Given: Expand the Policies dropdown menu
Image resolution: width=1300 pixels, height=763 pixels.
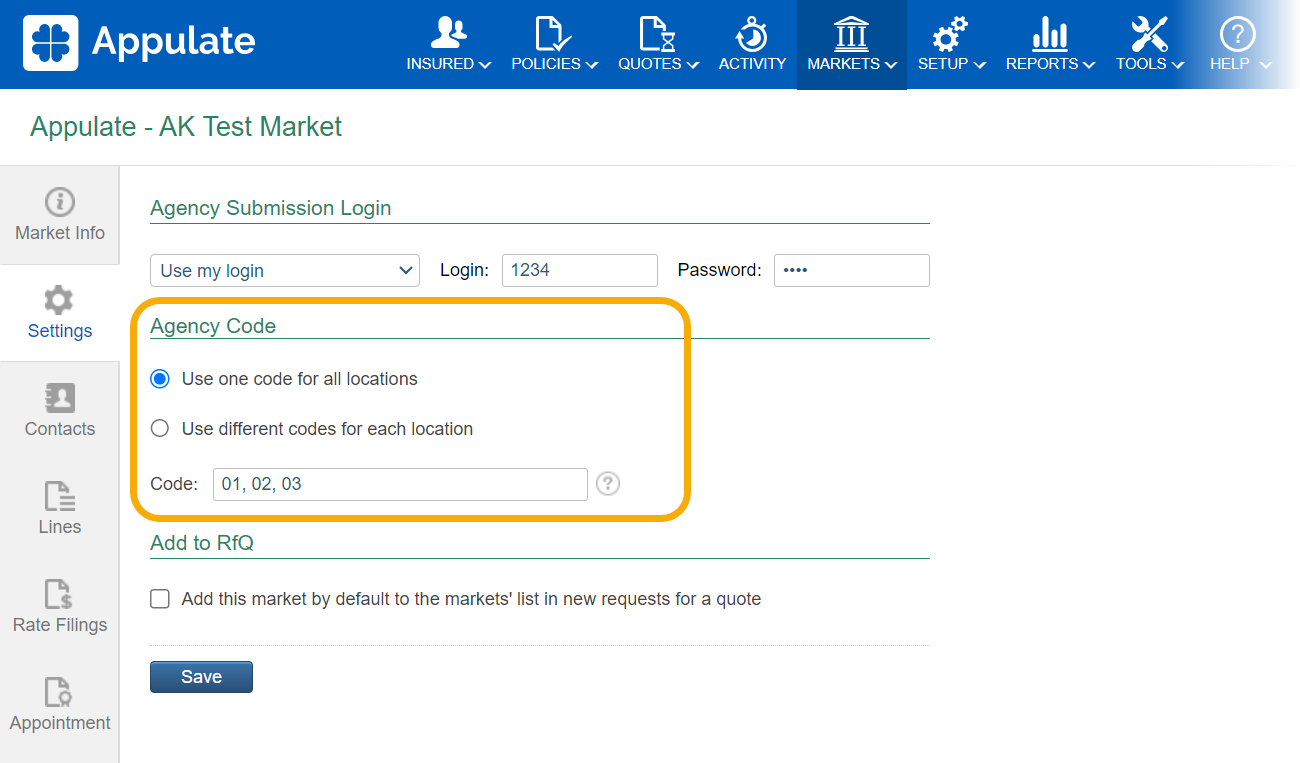Looking at the screenshot, I should 554,44.
